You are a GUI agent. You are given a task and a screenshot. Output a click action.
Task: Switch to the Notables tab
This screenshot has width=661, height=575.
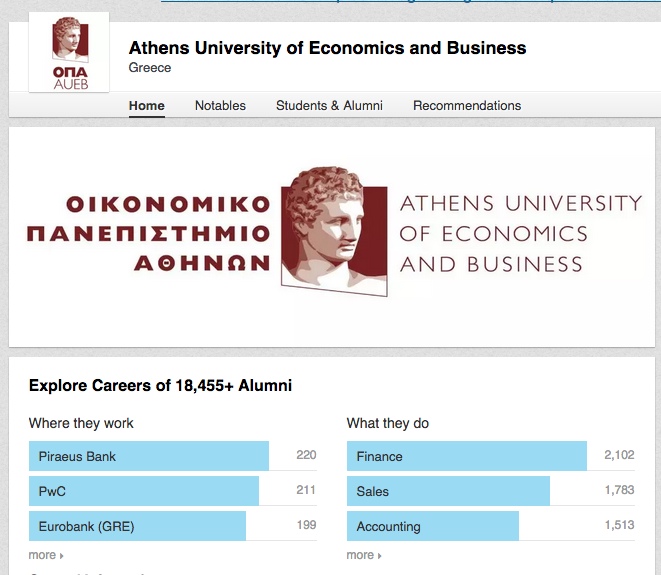tap(220, 106)
